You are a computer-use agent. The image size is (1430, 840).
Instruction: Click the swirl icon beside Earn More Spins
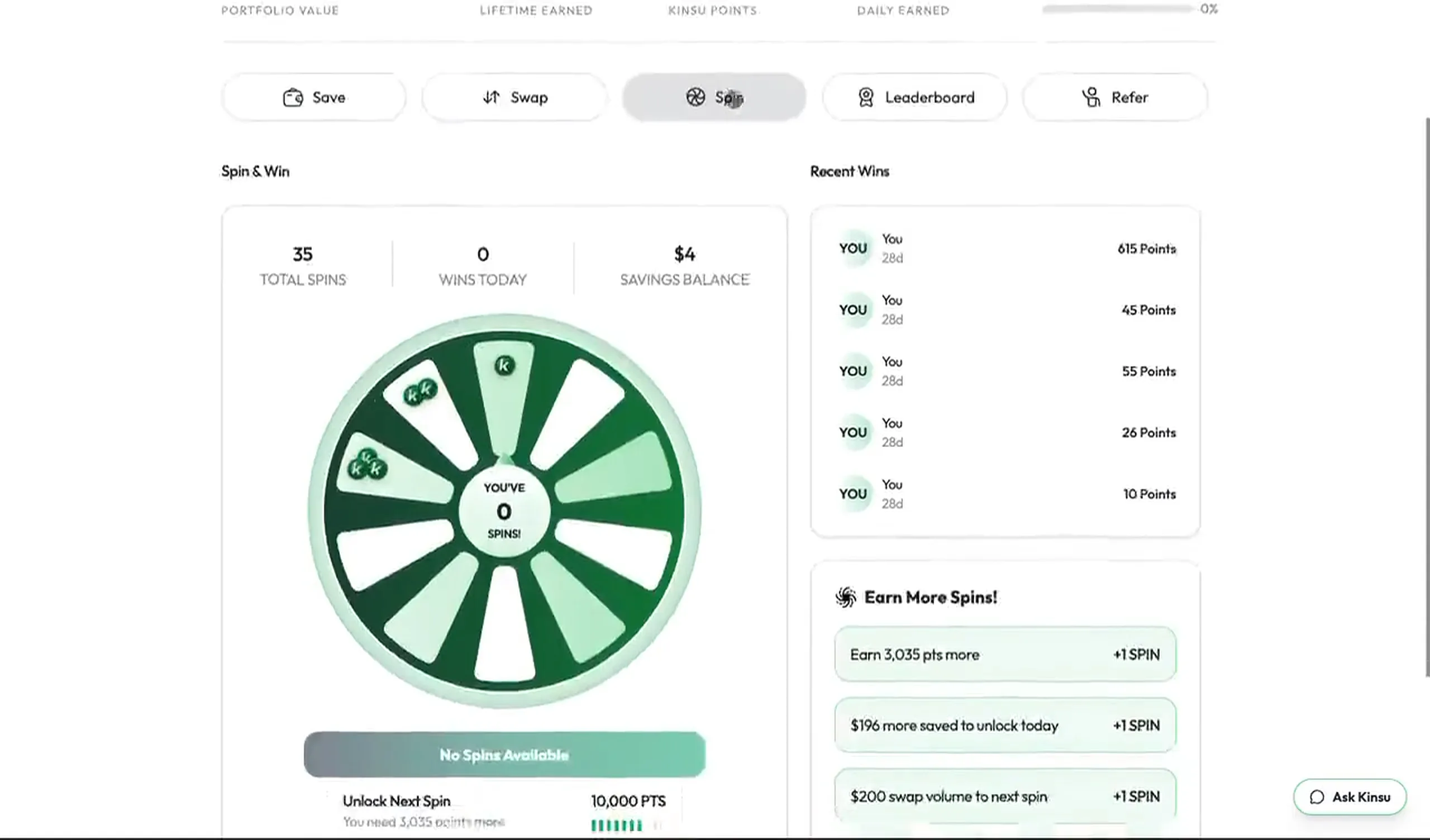click(x=846, y=597)
